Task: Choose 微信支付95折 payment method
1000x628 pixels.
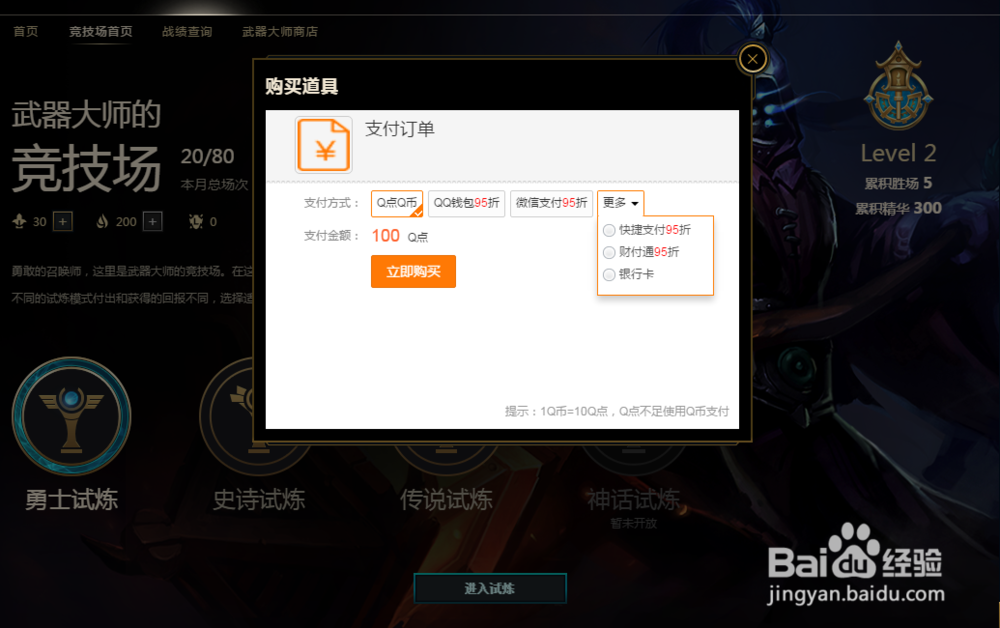Action: [551, 203]
